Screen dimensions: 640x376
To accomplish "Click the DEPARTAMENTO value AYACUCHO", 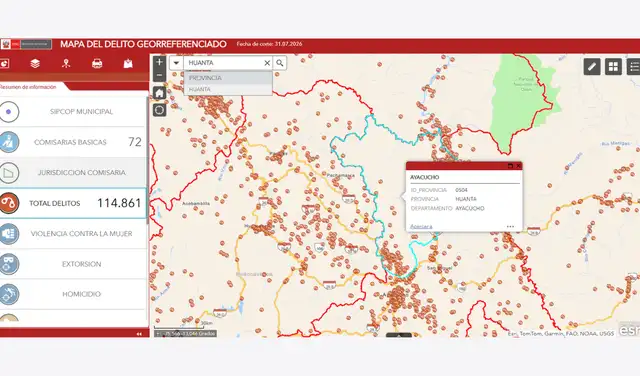I will [470, 208].
